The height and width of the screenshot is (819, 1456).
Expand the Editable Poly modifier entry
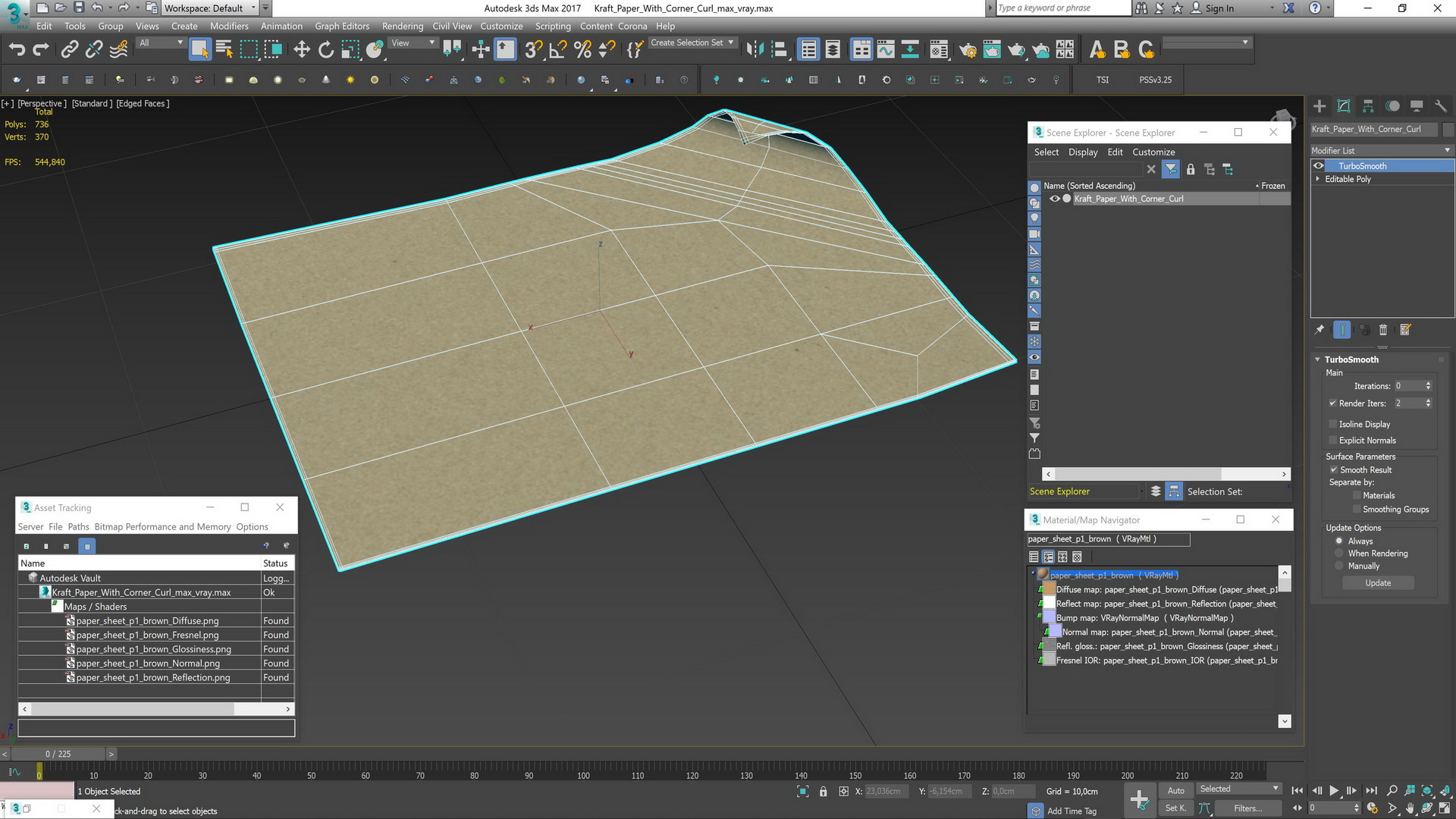coord(1318,179)
